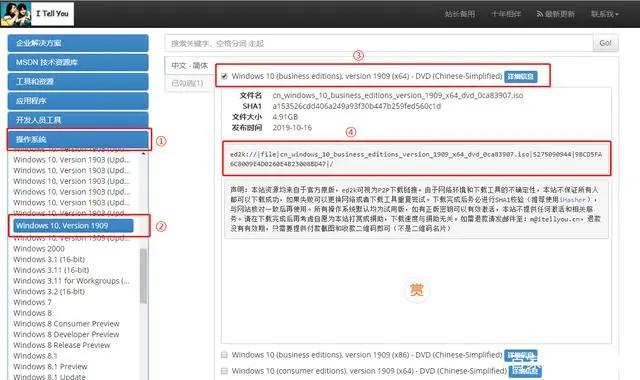640x380 pixels.
Task: Select Windows 8 Consumer Preview list item
Action: (67, 324)
